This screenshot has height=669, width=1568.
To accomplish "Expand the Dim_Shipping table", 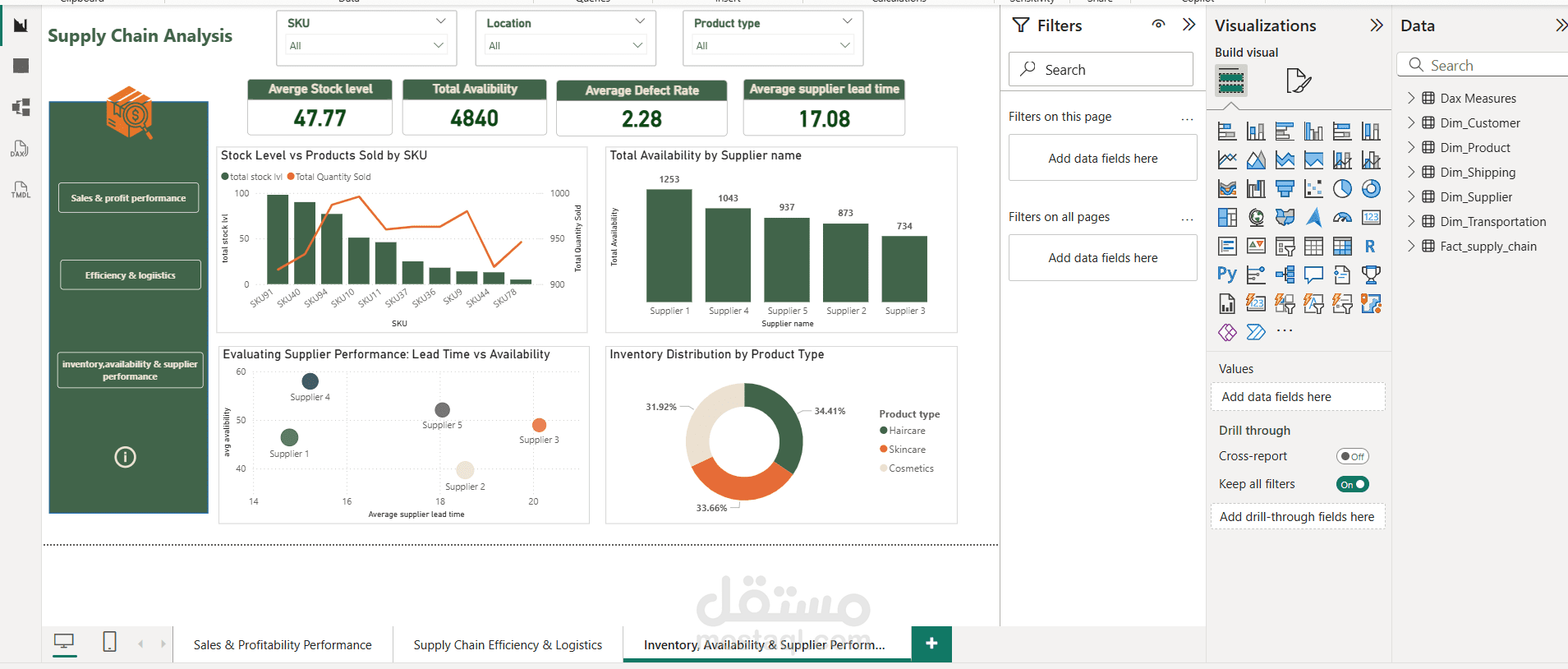I will click(x=1411, y=172).
